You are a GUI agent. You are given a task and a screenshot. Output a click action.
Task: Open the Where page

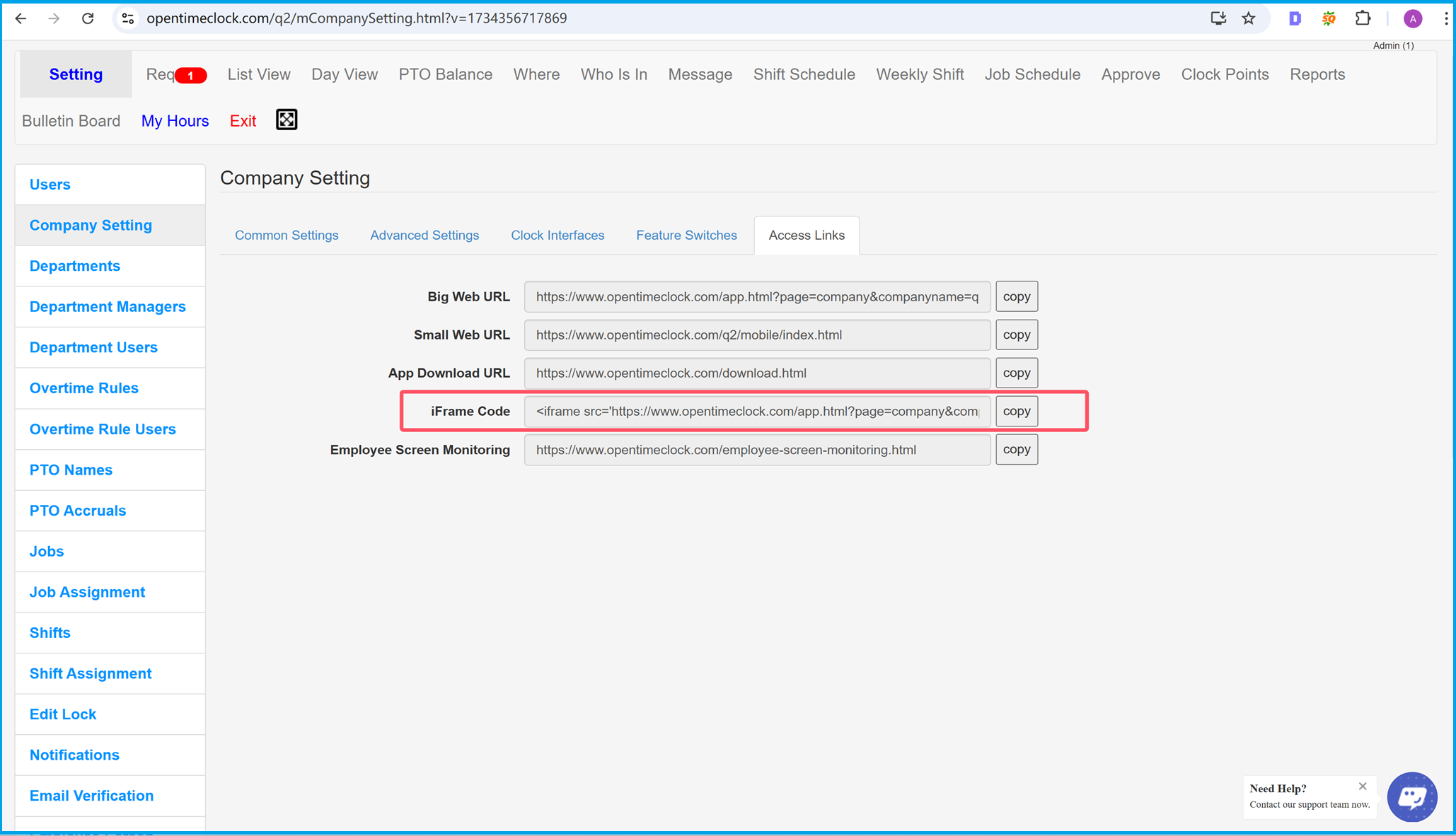click(x=536, y=74)
